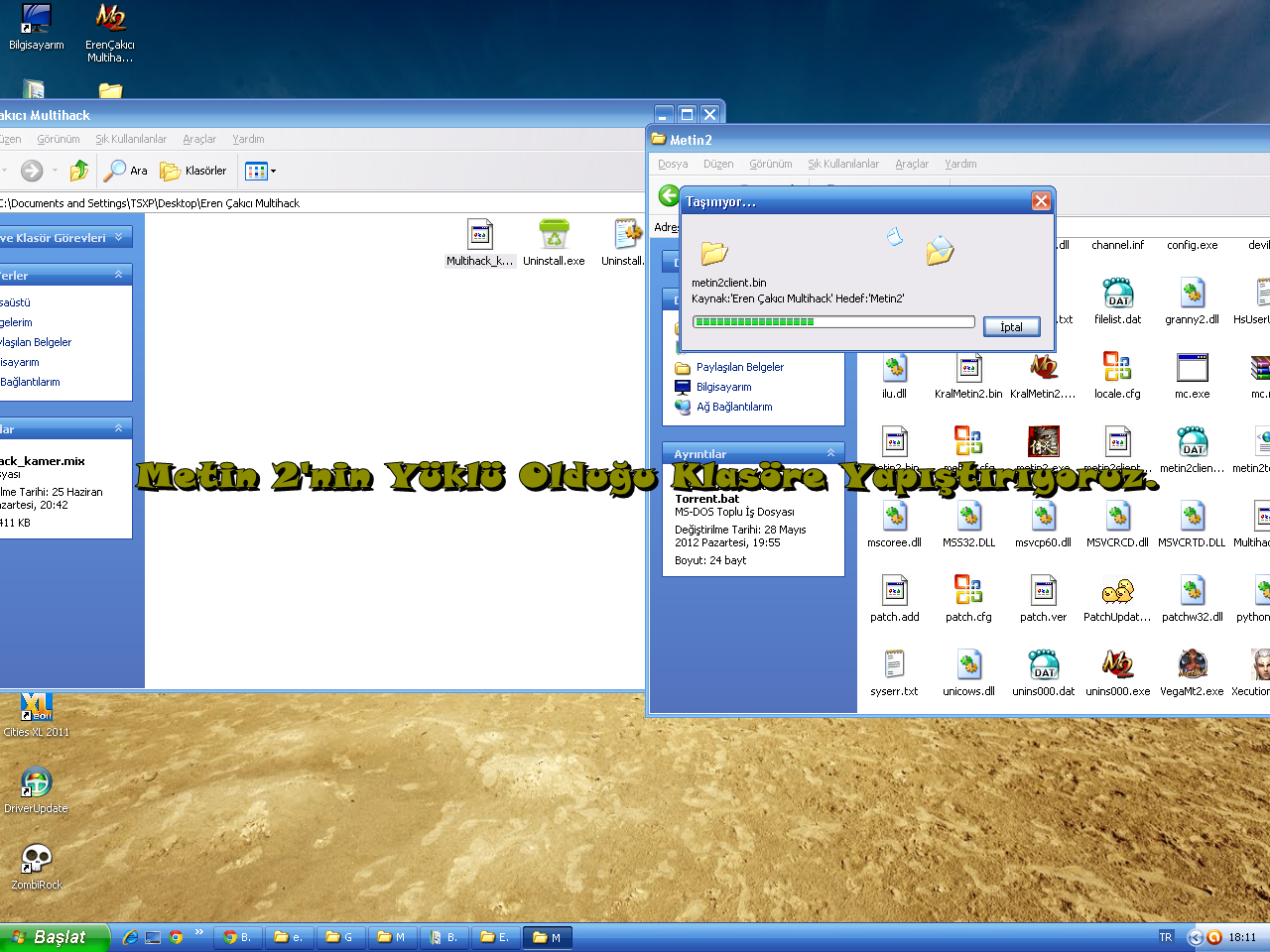Screen dimensions: 1270x952
Task: Click Show Desktop quick launch icon
Action: coord(153,937)
